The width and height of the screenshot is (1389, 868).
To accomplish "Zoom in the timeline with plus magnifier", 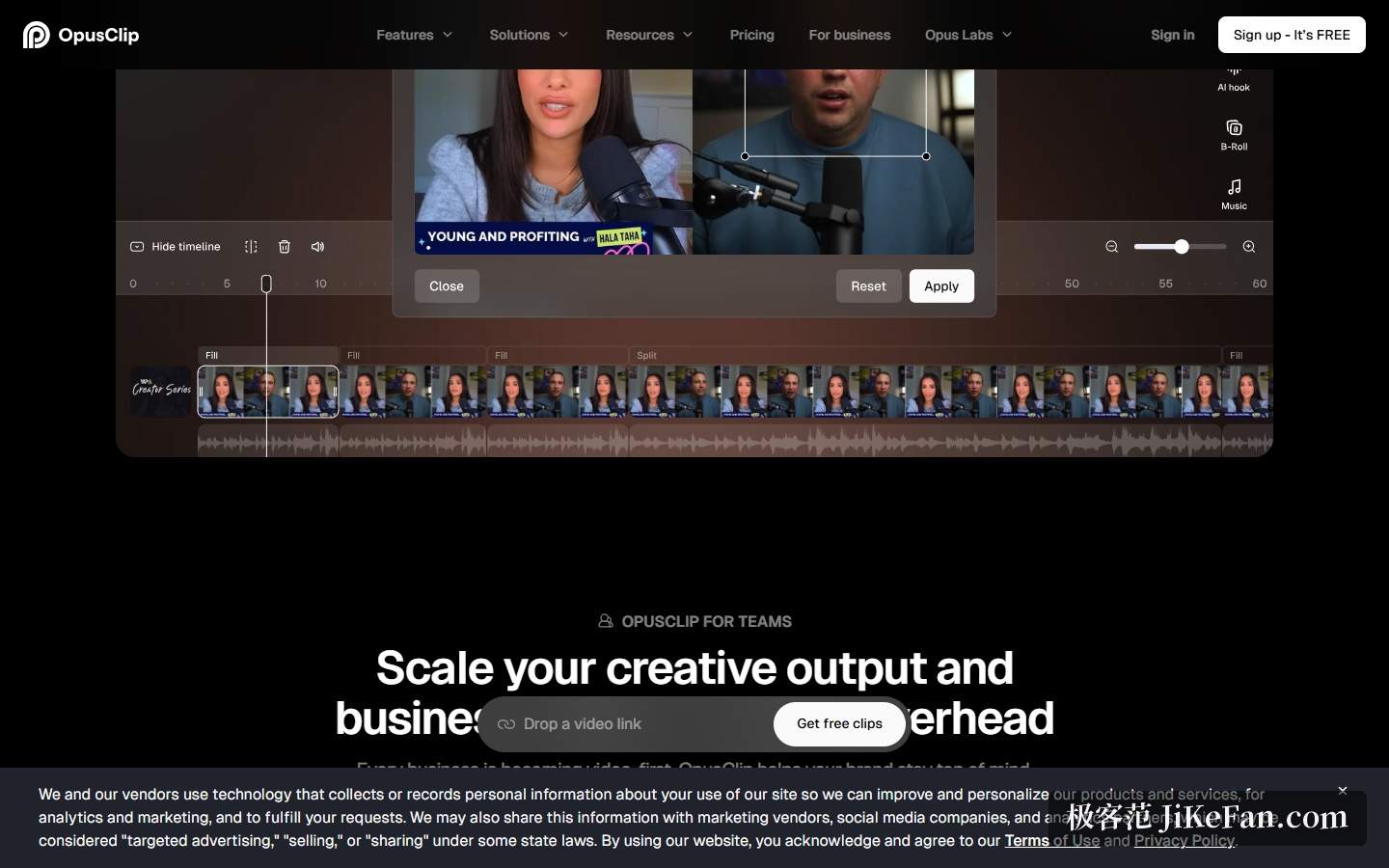I will coord(1249,247).
